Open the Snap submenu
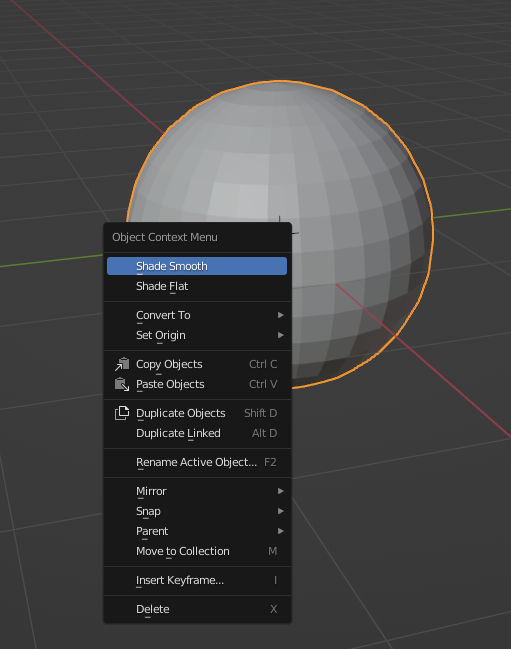511x649 pixels. [x=197, y=511]
